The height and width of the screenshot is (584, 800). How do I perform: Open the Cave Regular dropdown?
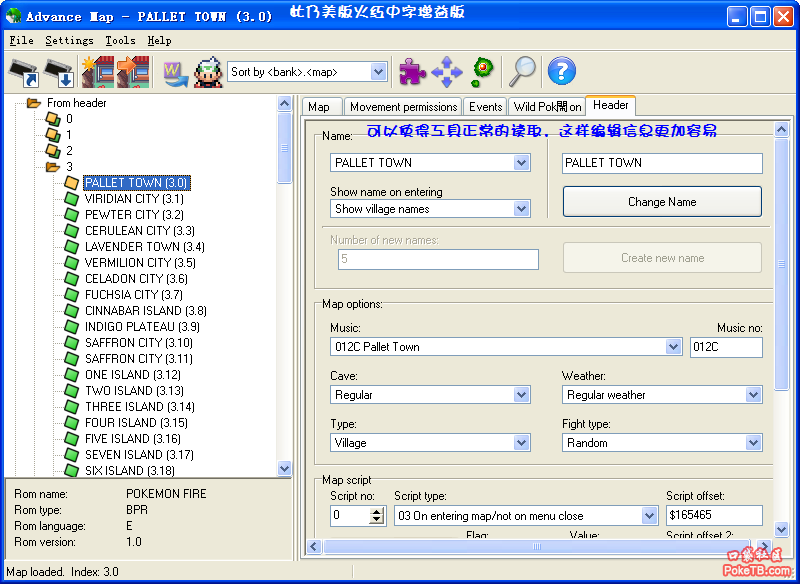click(521, 395)
